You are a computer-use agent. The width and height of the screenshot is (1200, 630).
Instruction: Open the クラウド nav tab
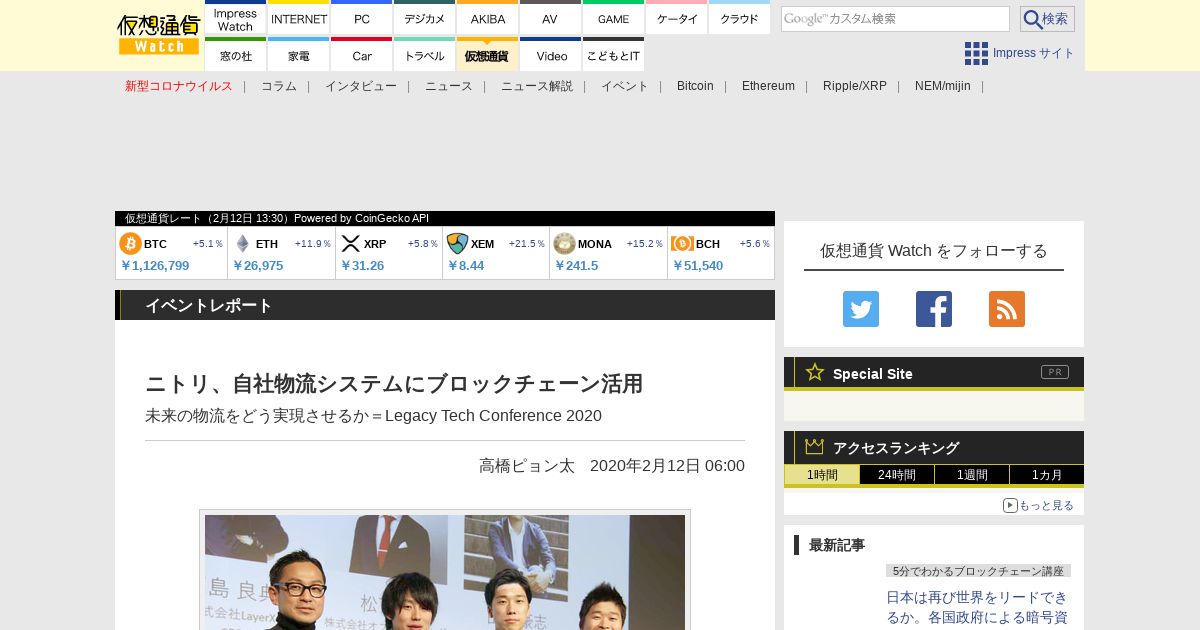click(739, 19)
